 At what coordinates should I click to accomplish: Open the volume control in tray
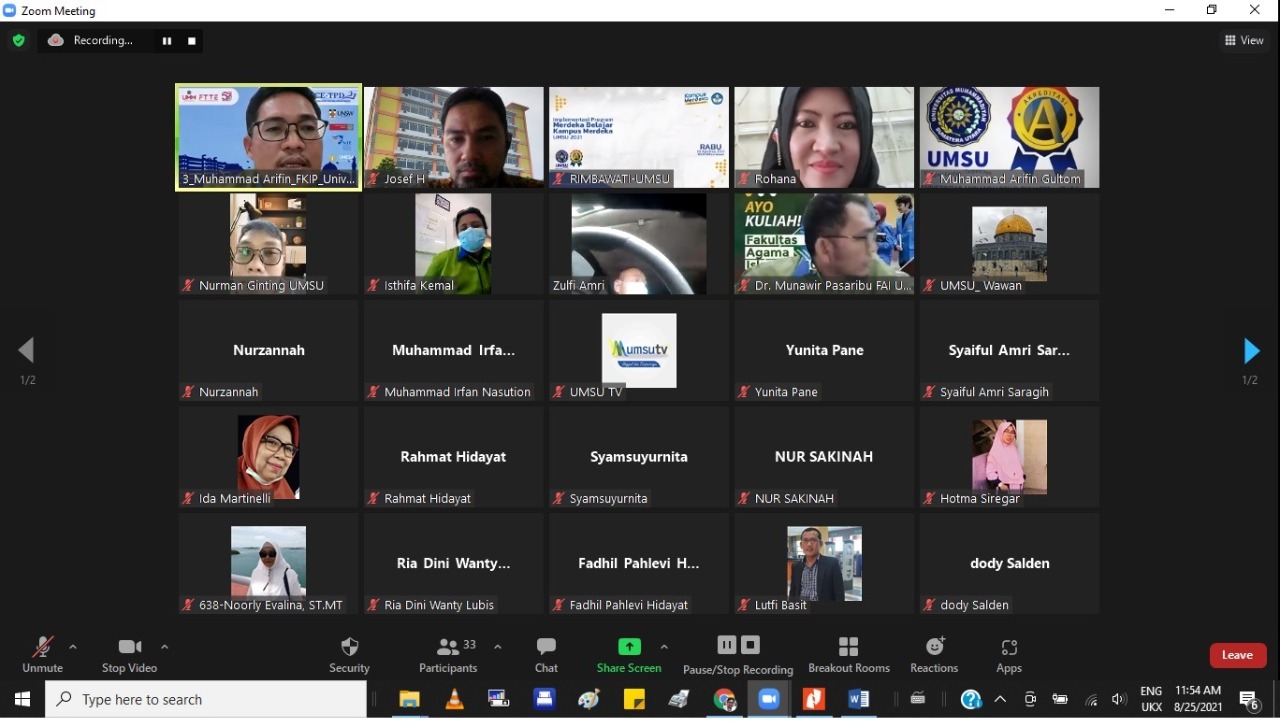1119,700
